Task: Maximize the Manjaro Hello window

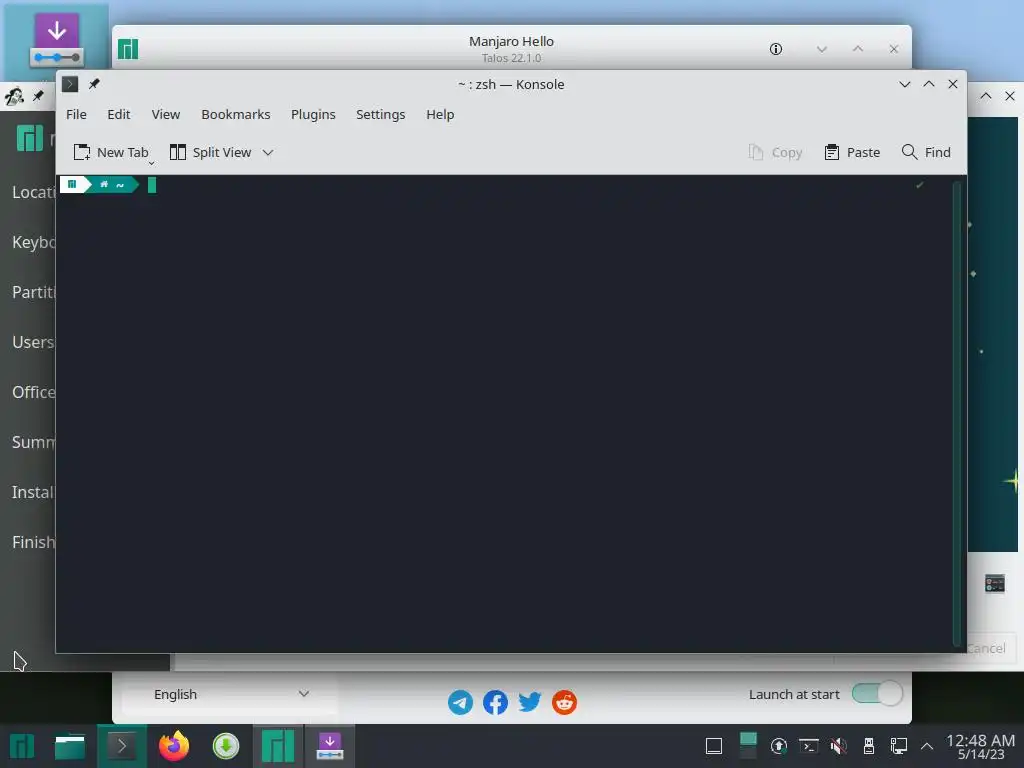Action: (858, 49)
